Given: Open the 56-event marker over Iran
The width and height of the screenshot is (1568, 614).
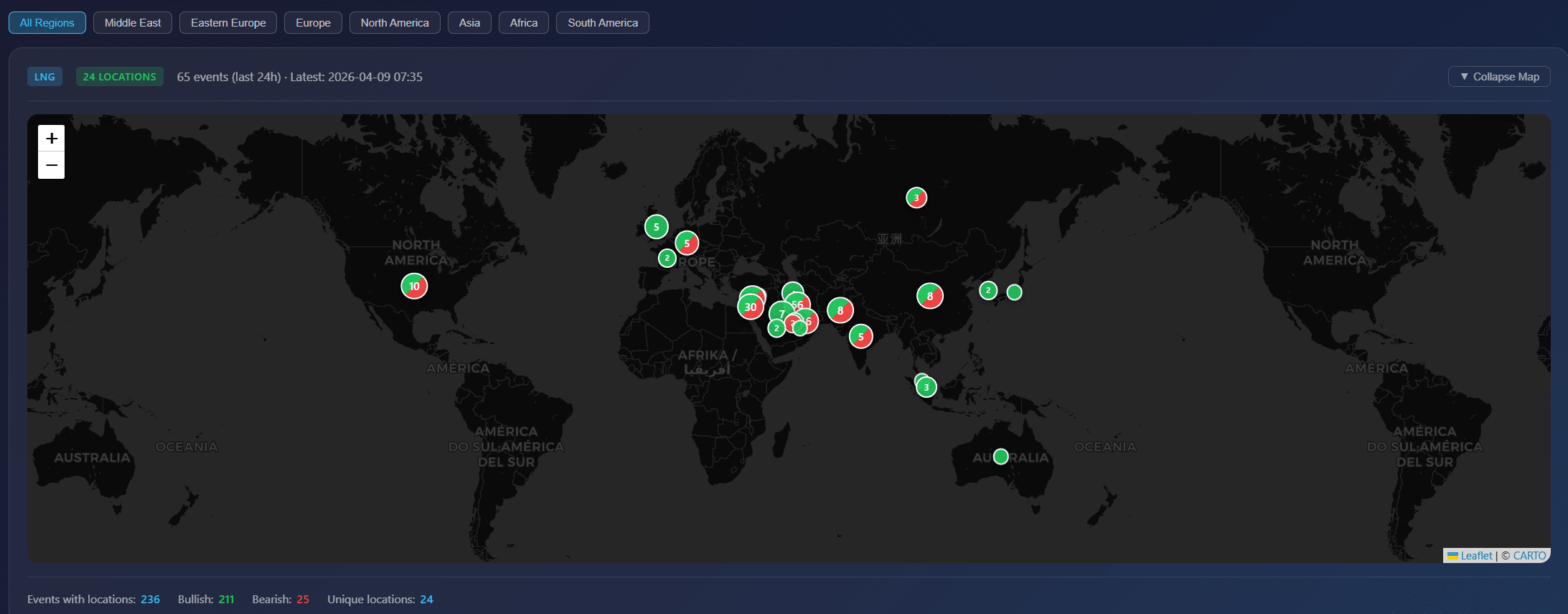Looking at the screenshot, I should [x=798, y=302].
